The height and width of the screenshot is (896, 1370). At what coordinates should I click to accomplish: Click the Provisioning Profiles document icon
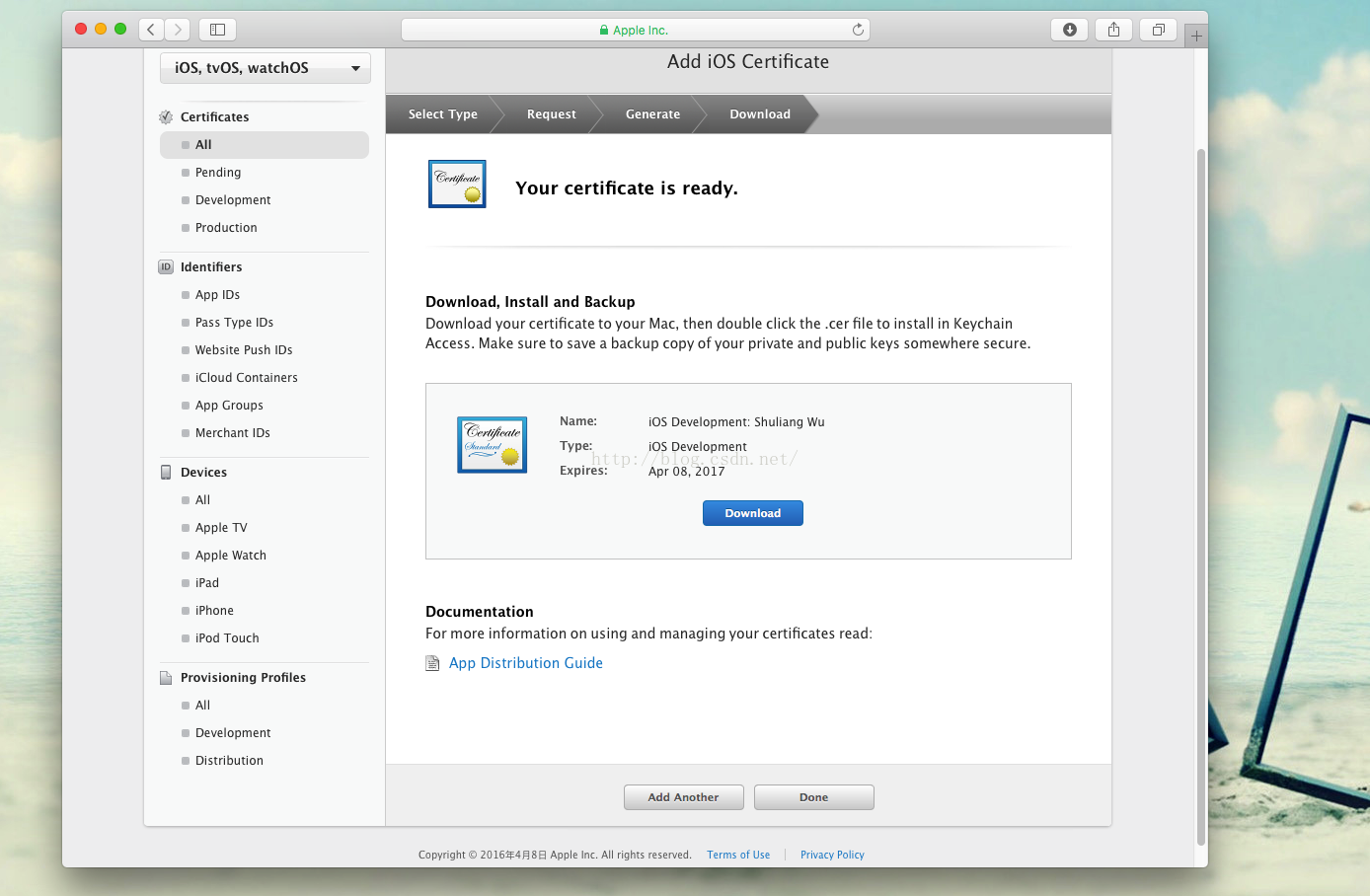[166, 677]
